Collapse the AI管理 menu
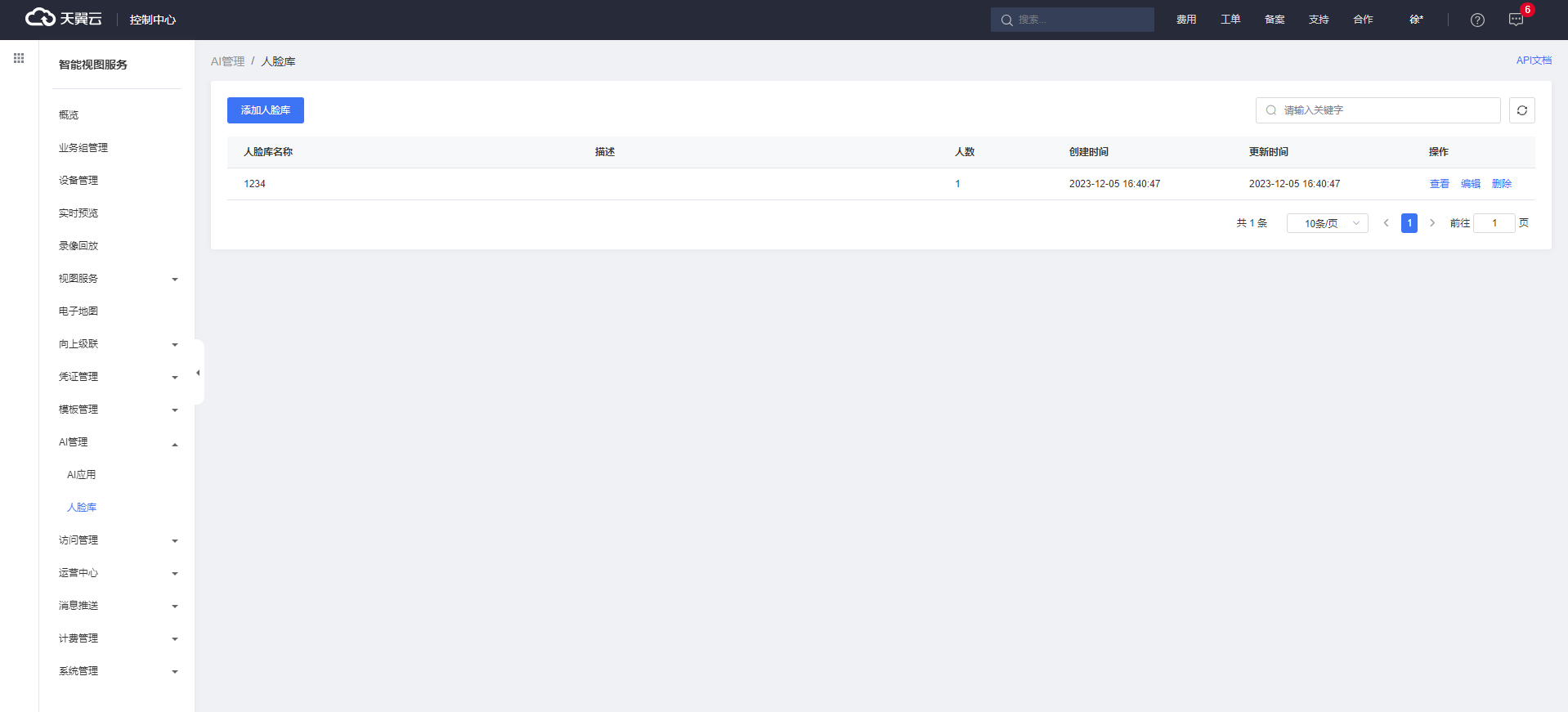Image resolution: width=1568 pixels, height=712 pixels. click(118, 442)
